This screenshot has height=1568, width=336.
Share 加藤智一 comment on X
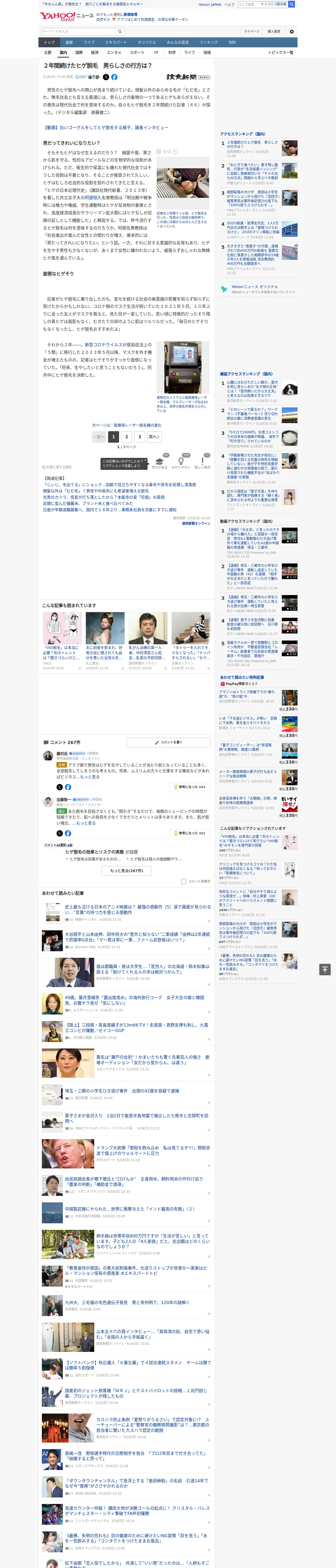click(x=60, y=833)
